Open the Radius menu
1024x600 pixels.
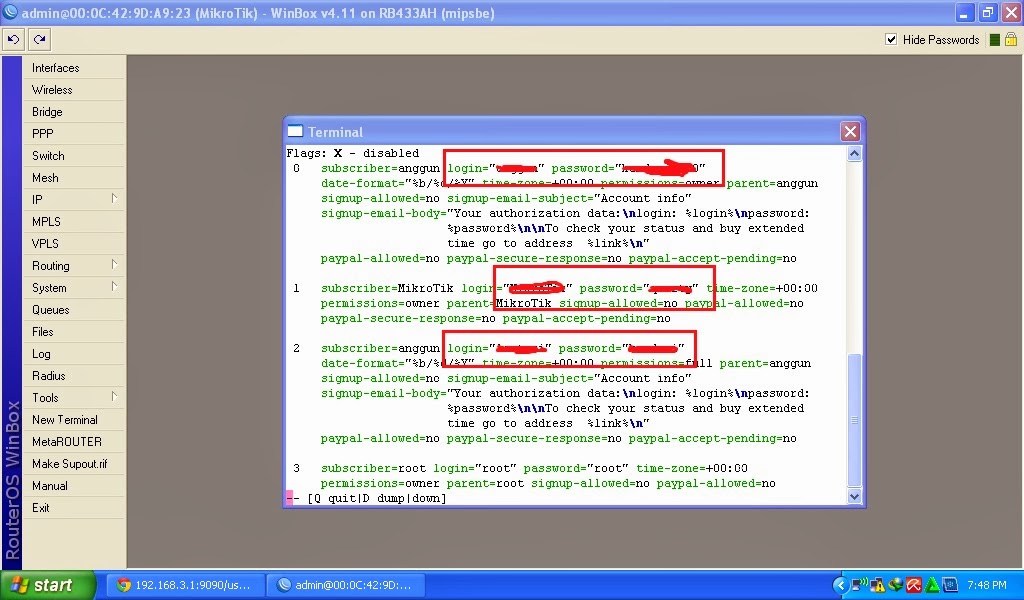[74, 376]
